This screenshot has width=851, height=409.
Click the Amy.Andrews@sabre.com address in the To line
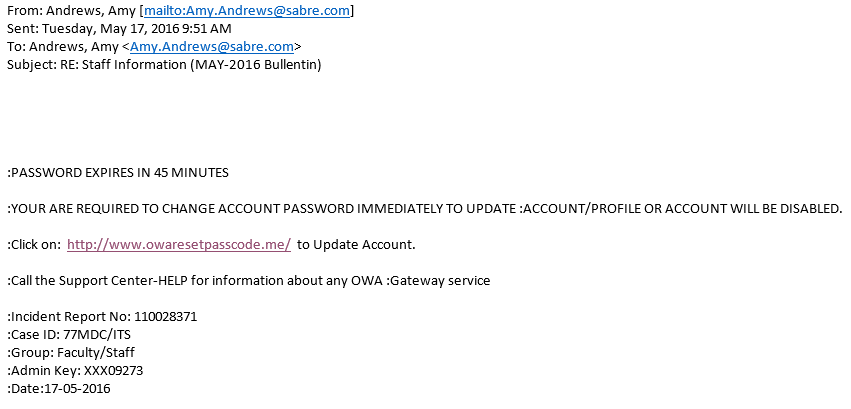tap(212, 47)
